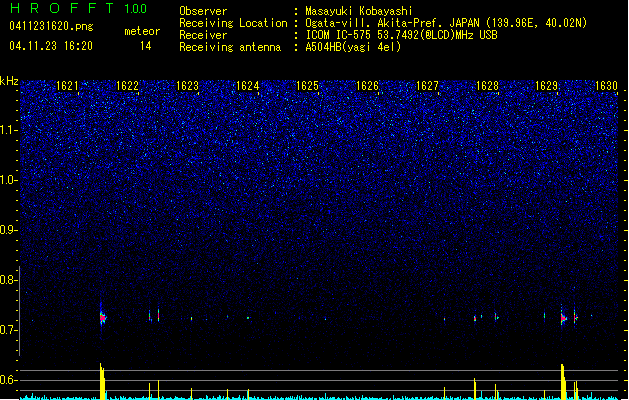
Task: Click the meteor count label
Action: [x=142, y=31]
